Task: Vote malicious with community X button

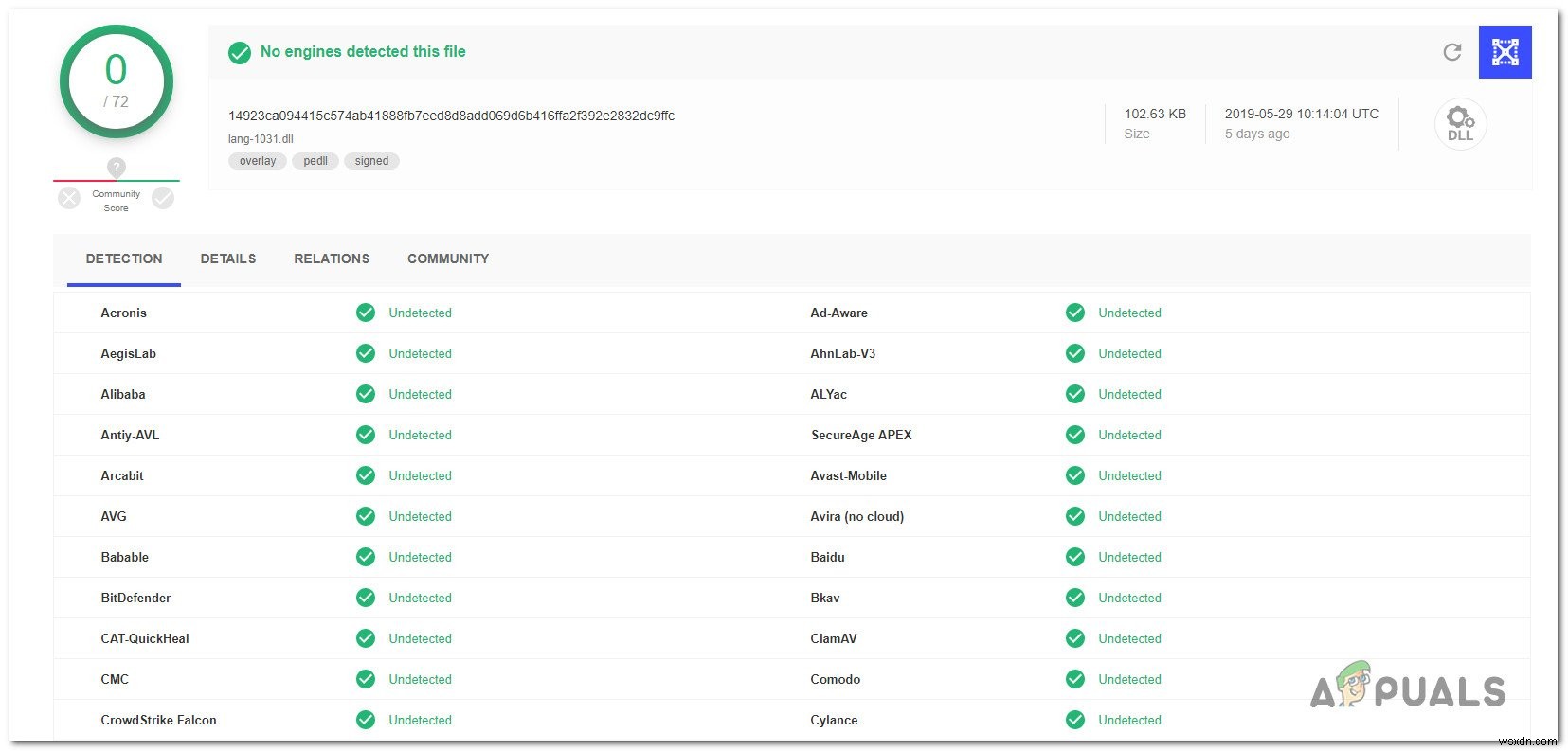Action: (x=69, y=198)
